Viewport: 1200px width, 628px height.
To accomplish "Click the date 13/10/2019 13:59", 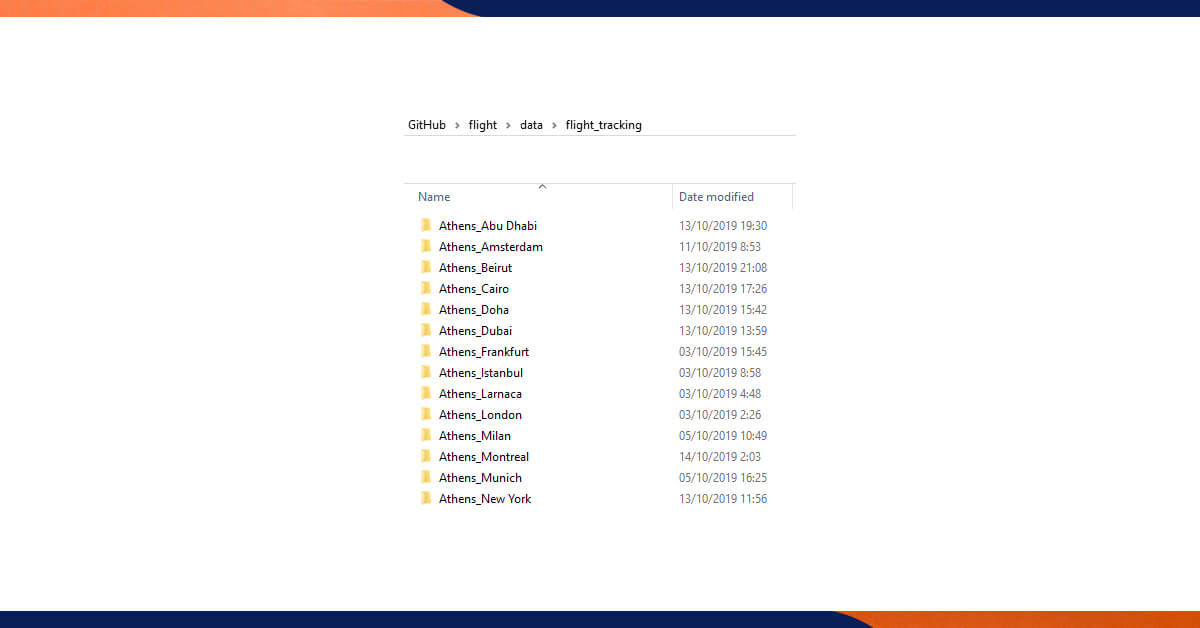I will [723, 331].
